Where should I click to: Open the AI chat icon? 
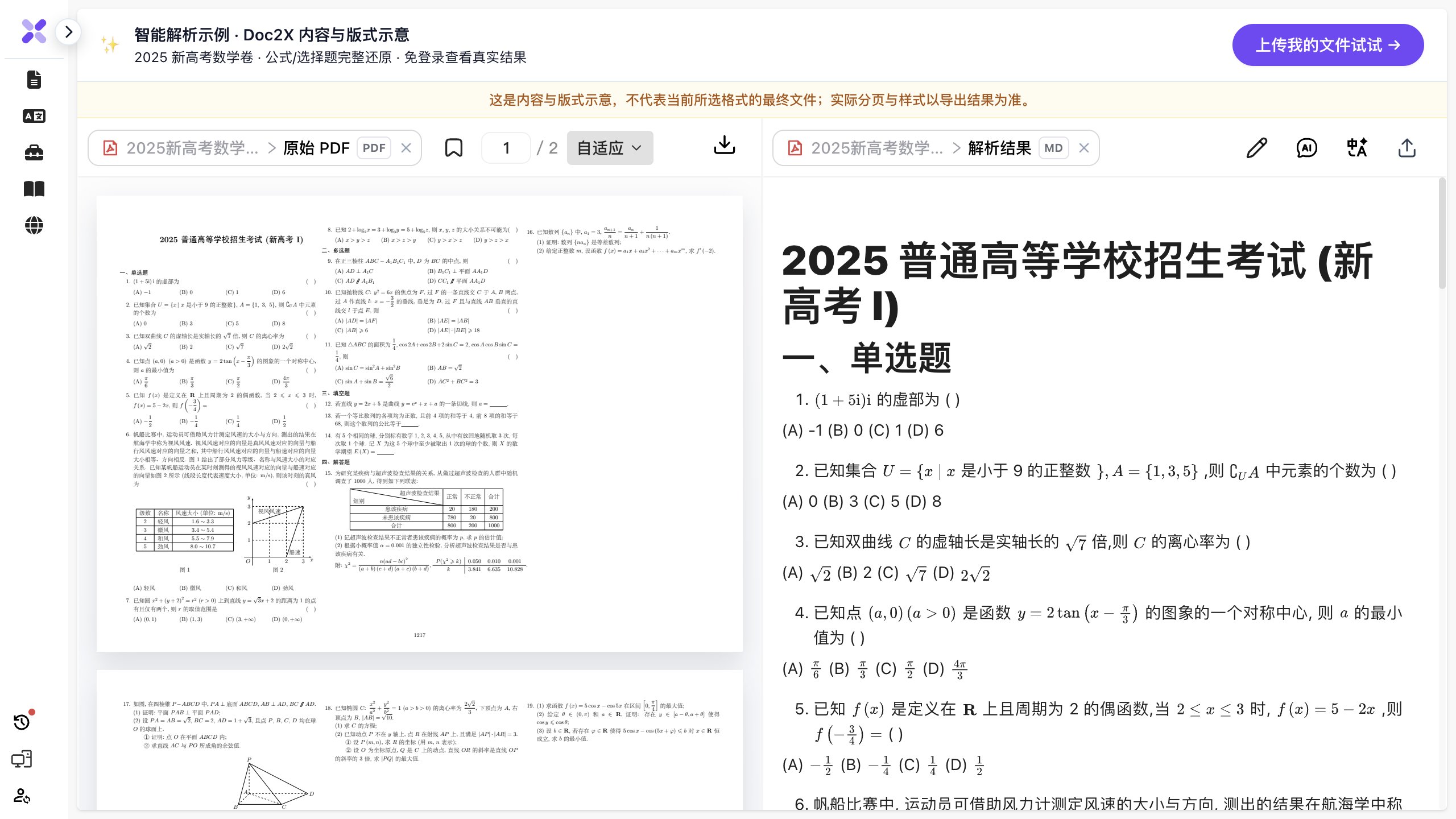click(1306, 148)
